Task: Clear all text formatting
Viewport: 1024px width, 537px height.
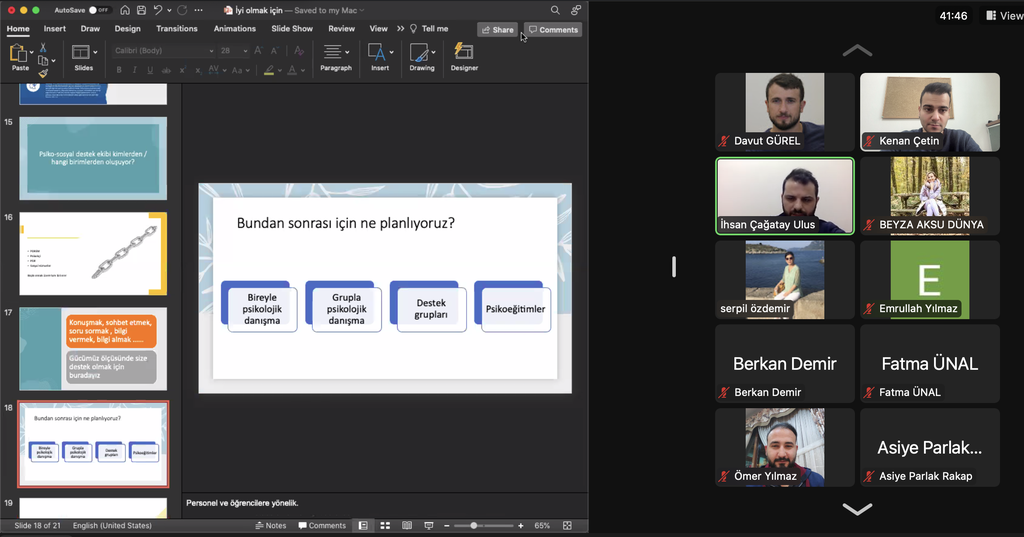Action: coord(298,50)
